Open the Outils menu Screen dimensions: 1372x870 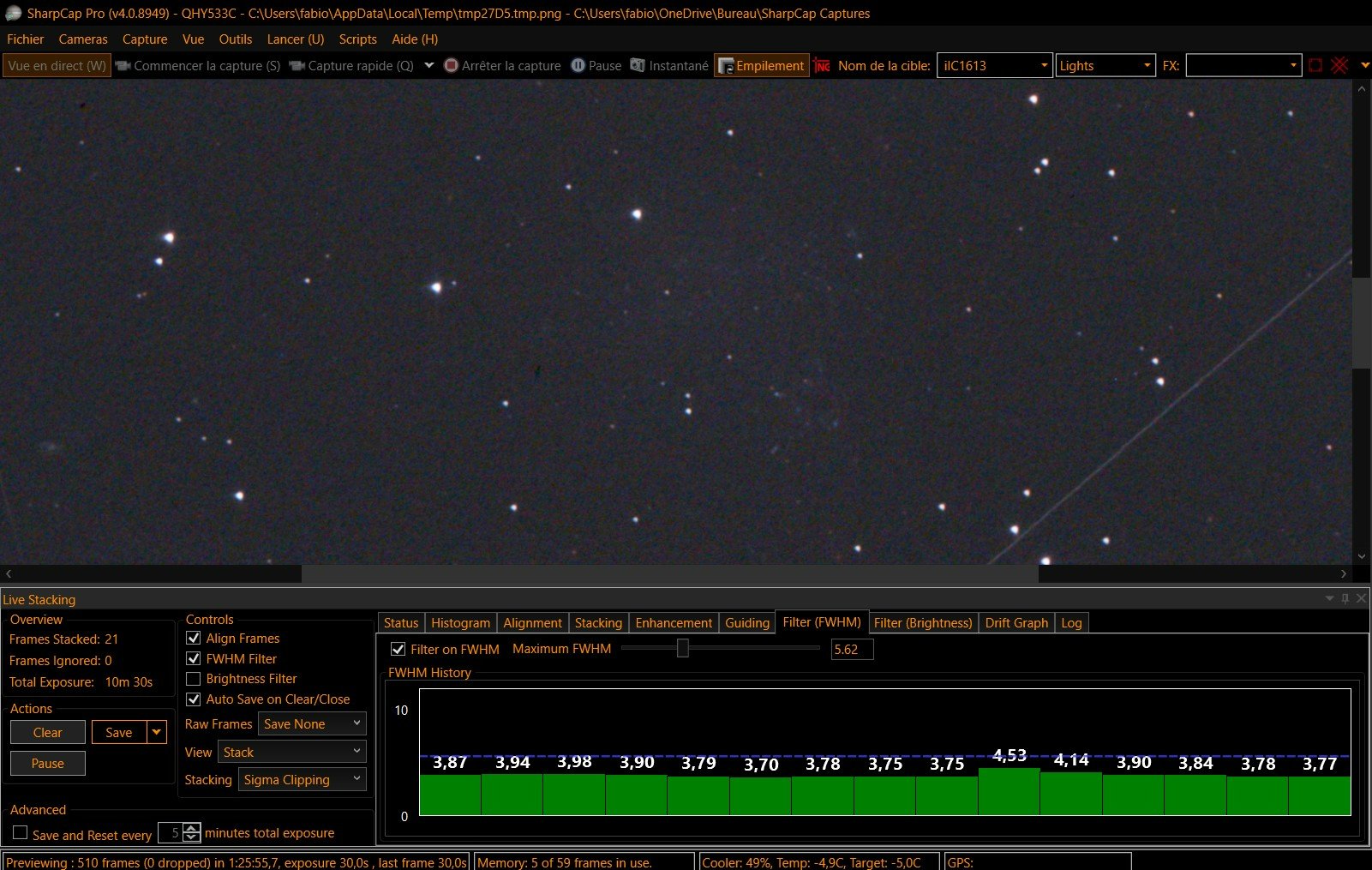click(x=235, y=39)
